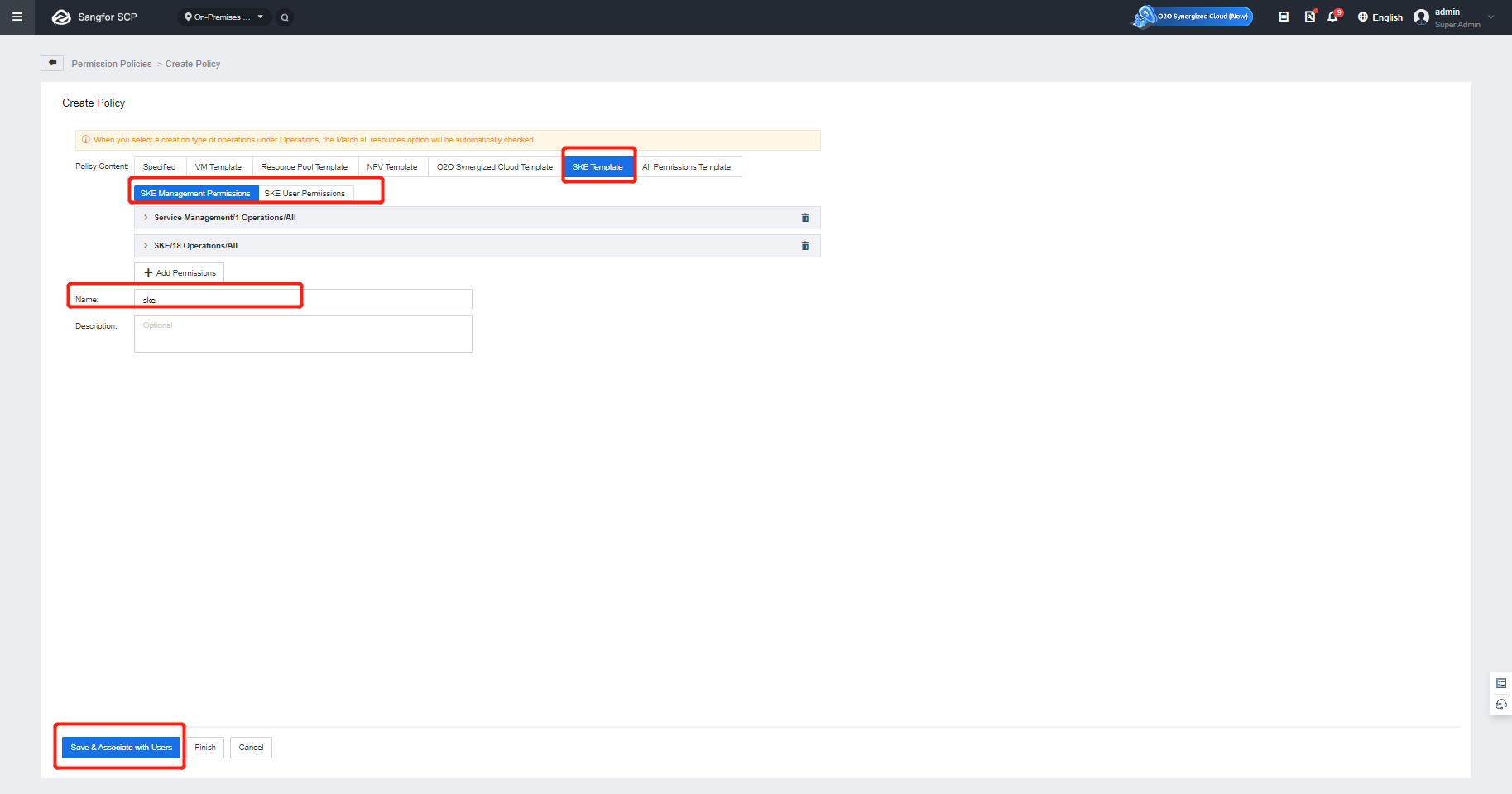Screen dimensions: 1512x794
Task: Click the admin user avatar
Action: pyautogui.click(x=1421, y=17)
